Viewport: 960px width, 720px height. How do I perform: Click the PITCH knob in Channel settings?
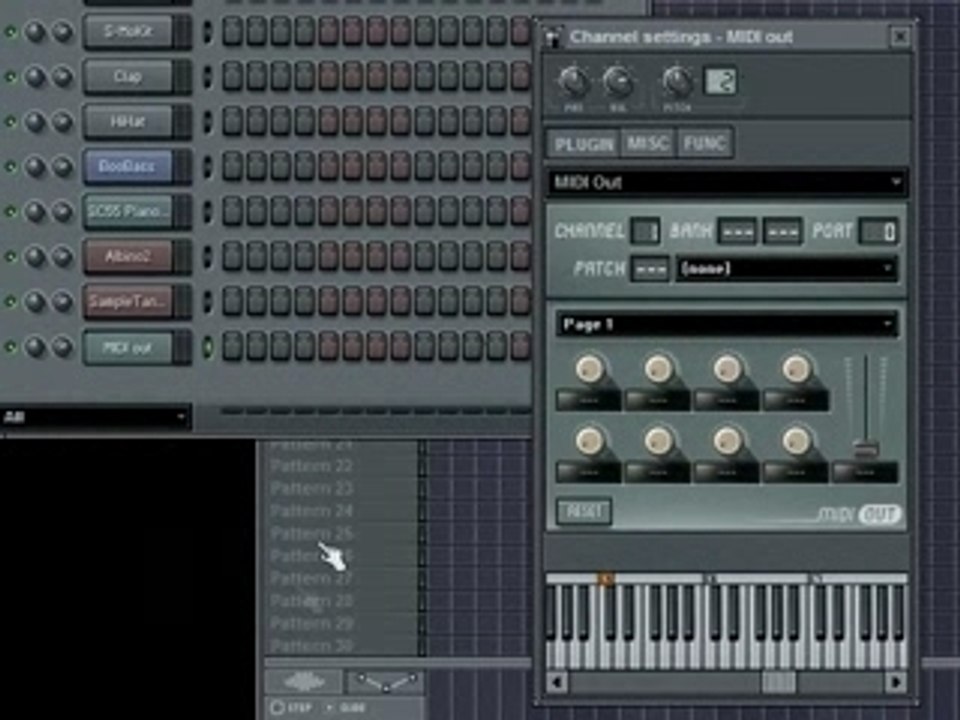[x=677, y=82]
